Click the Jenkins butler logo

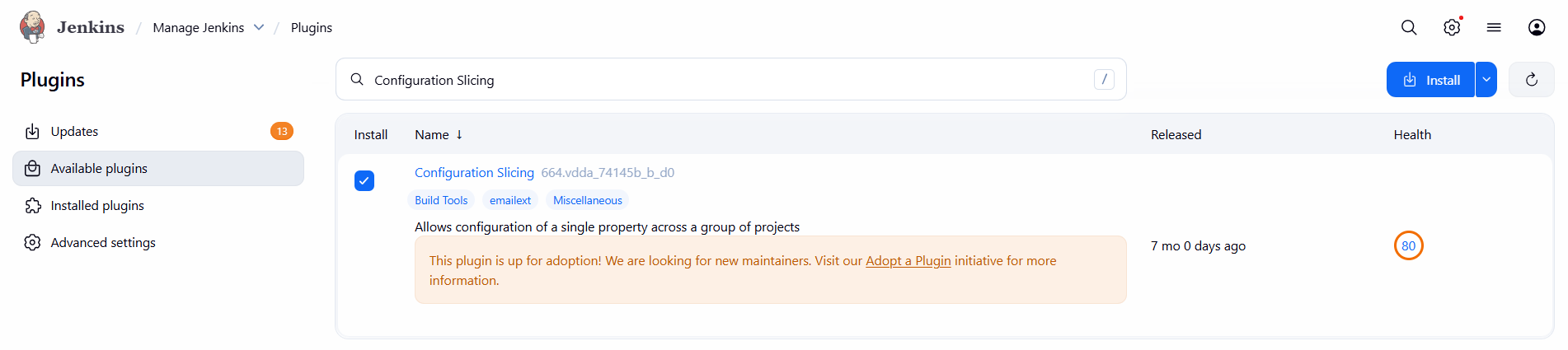click(33, 27)
